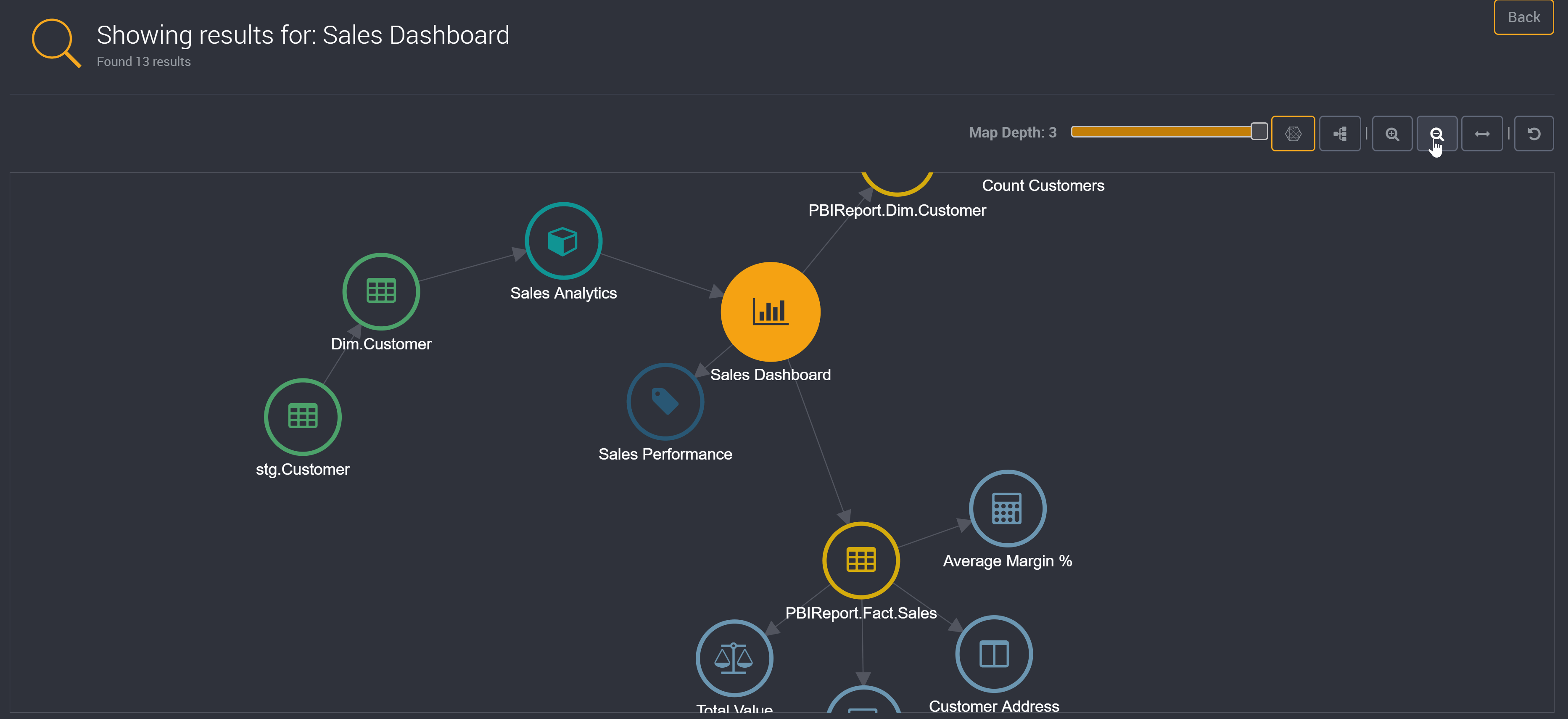Switch to the network graph layout

pyautogui.click(x=1293, y=133)
